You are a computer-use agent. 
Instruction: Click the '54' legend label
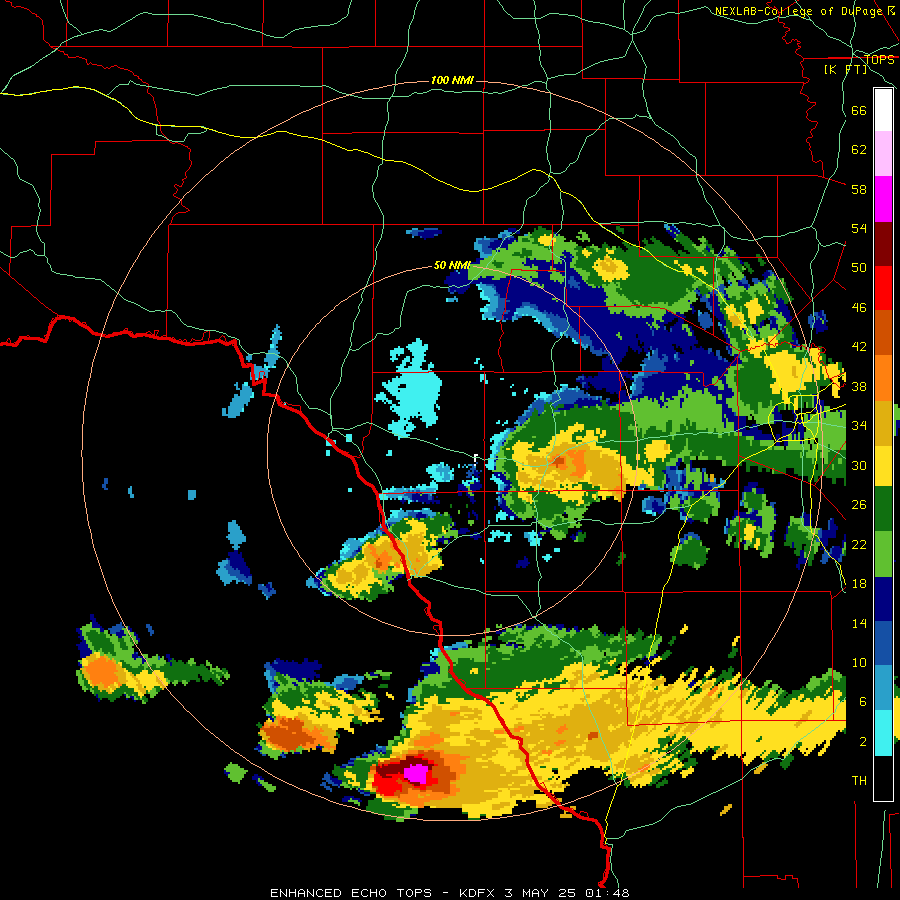[x=859, y=228]
